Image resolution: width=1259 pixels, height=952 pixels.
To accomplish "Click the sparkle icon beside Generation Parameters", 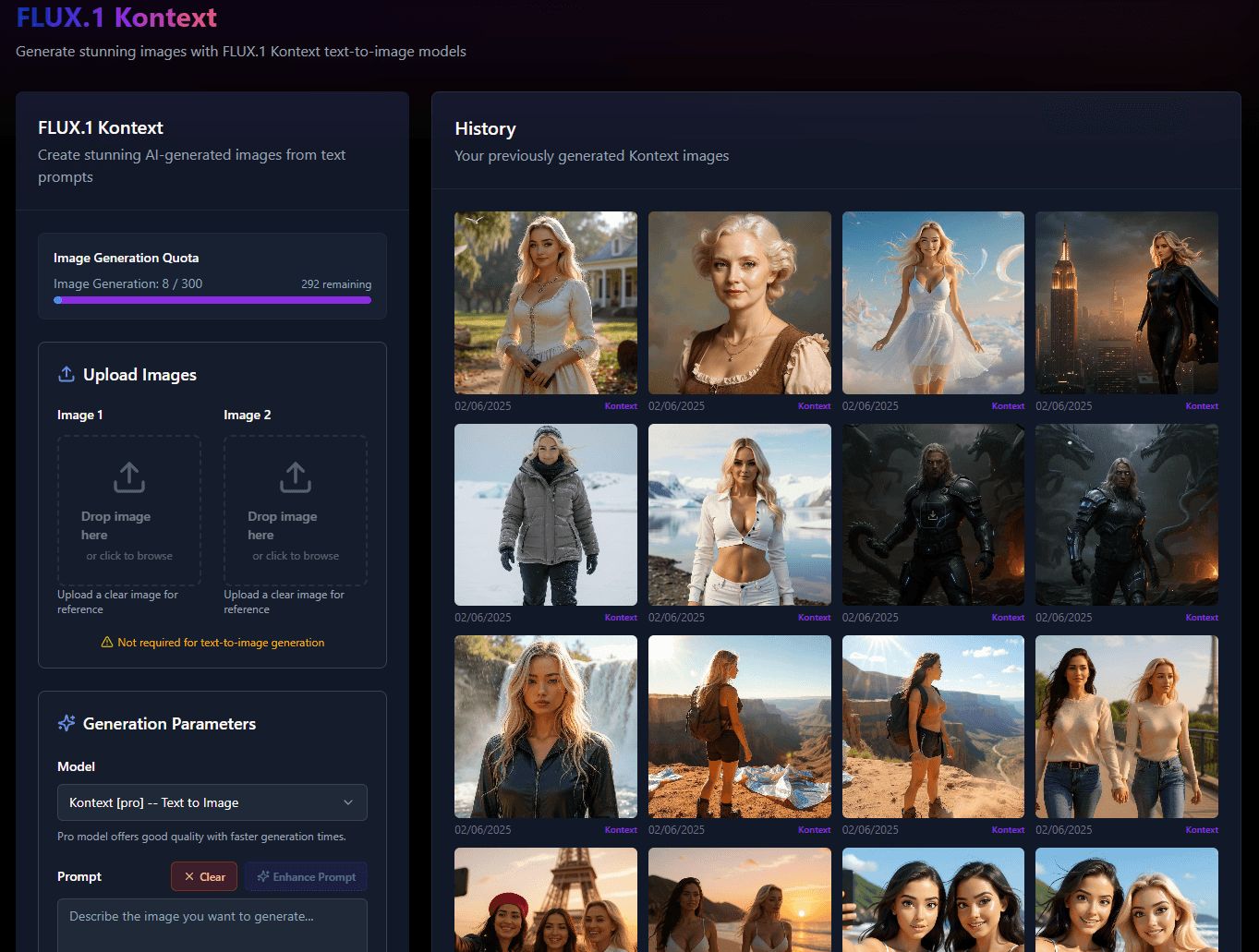I will [67, 723].
